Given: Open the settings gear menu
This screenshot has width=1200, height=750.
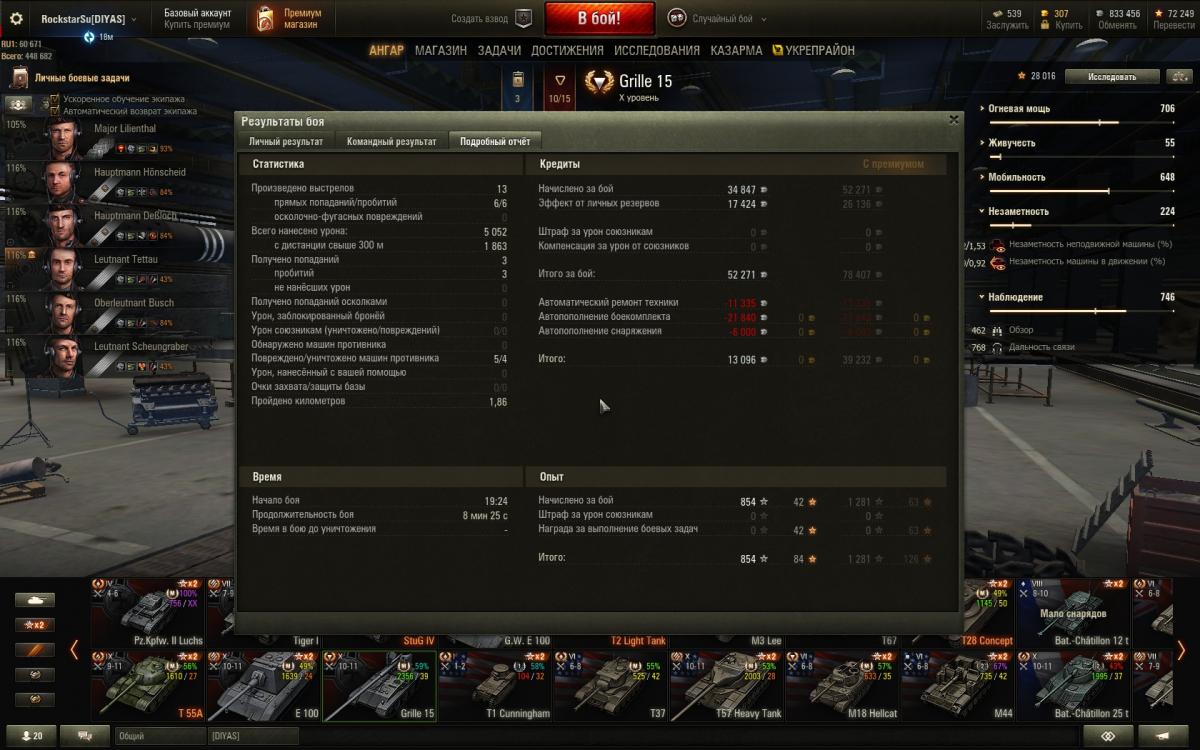Looking at the screenshot, I should pyautogui.click(x=16, y=18).
